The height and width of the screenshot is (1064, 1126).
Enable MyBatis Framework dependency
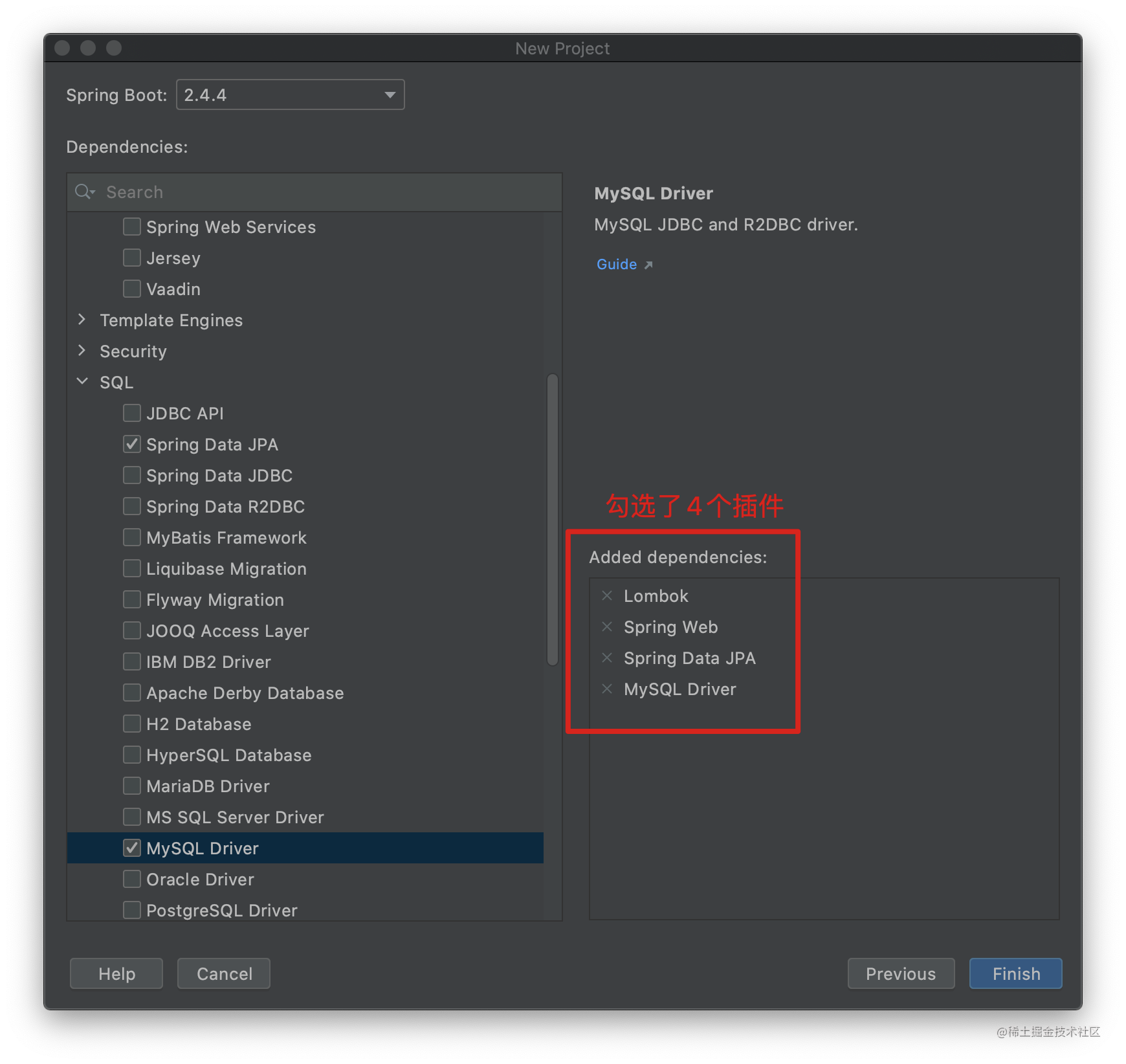point(132,537)
